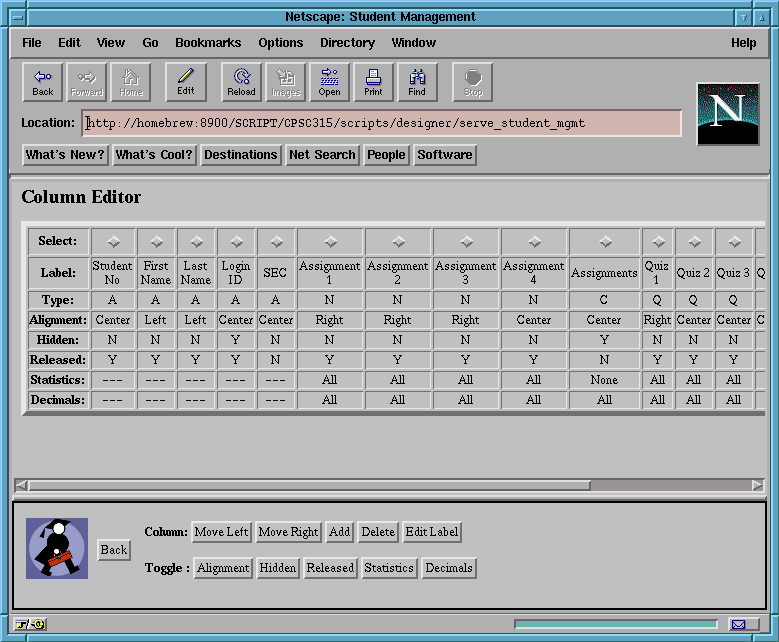Open the Window menu
Viewport: 779px width, 642px height.
[x=413, y=43]
